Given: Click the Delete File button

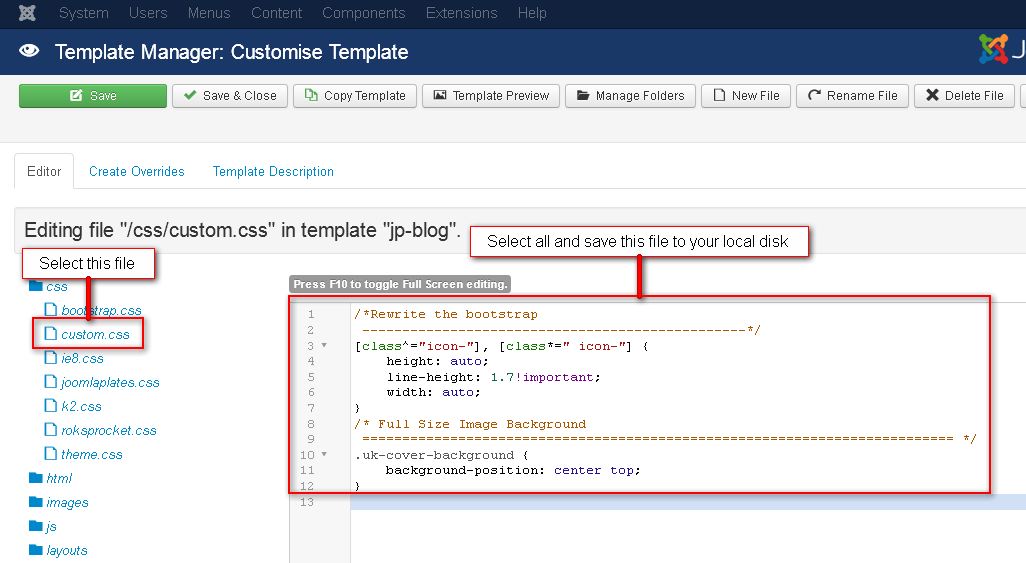Looking at the screenshot, I should pyautogui.click(x=964, y=96).
